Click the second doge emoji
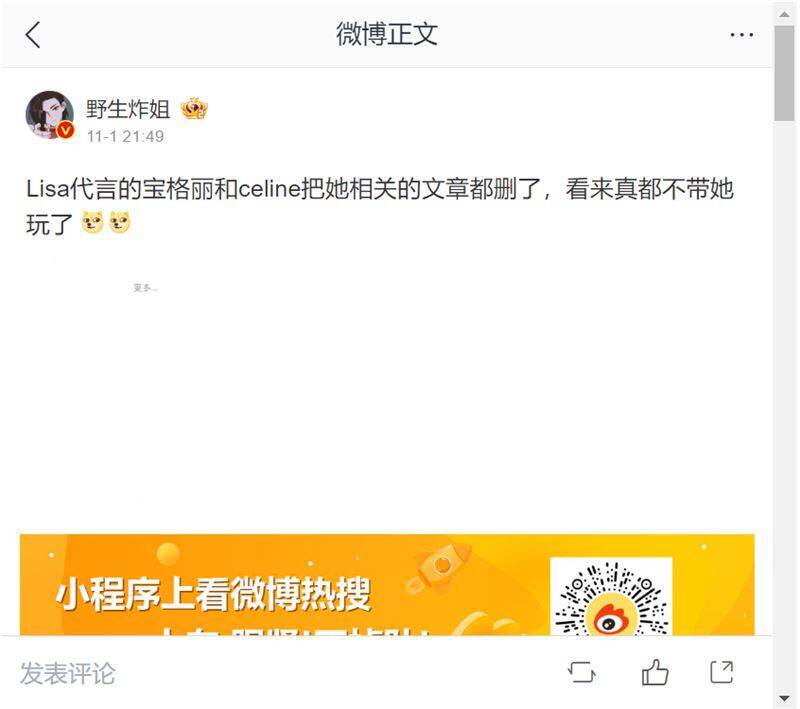The width and height of the screenshot is (800, 709). coord(120,222)
